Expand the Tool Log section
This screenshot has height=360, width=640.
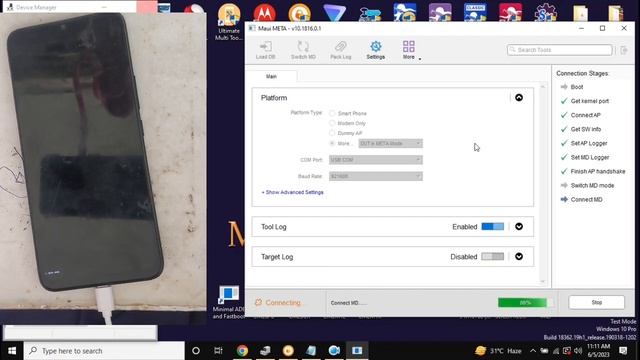click(x=519, y=227)
